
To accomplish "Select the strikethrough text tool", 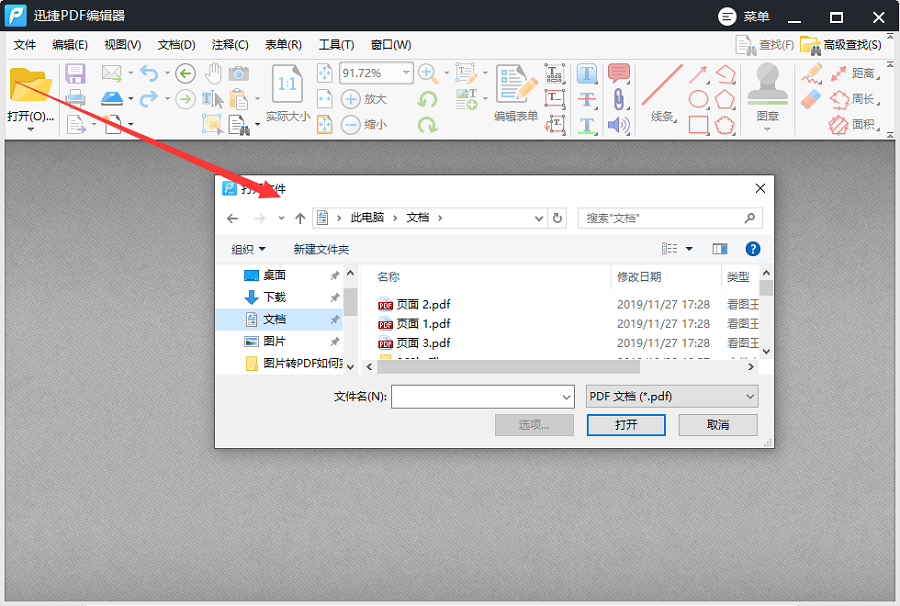I will tap(587, 99).
